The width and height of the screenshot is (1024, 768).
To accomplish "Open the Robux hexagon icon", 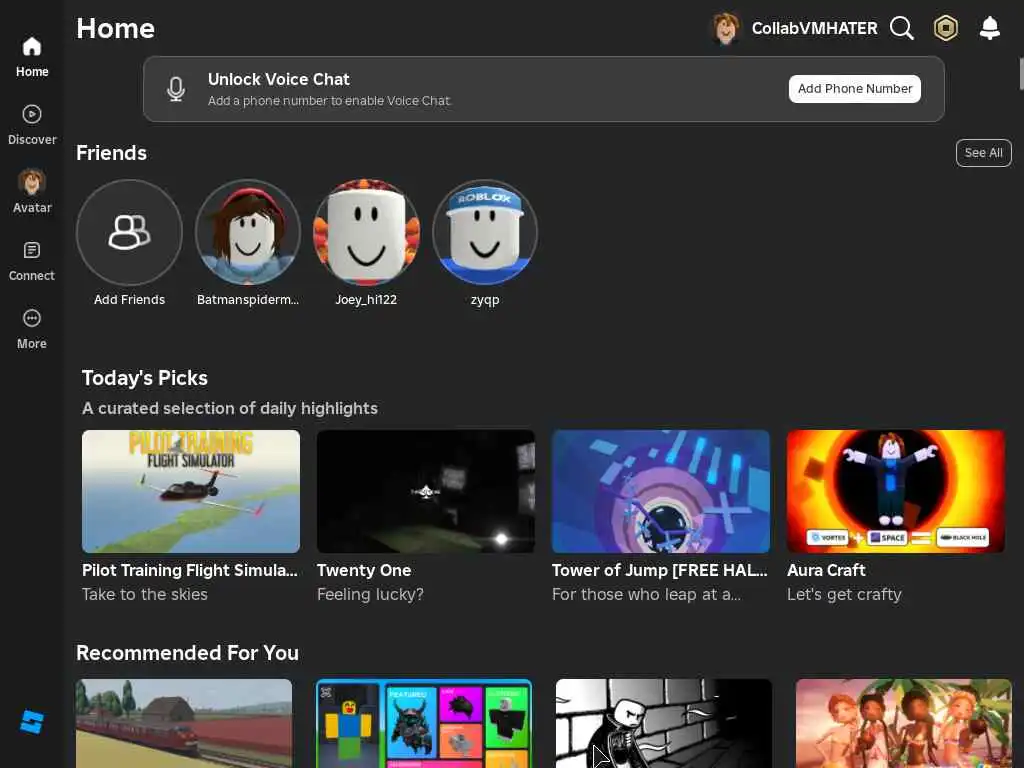I will pos(945,28).
